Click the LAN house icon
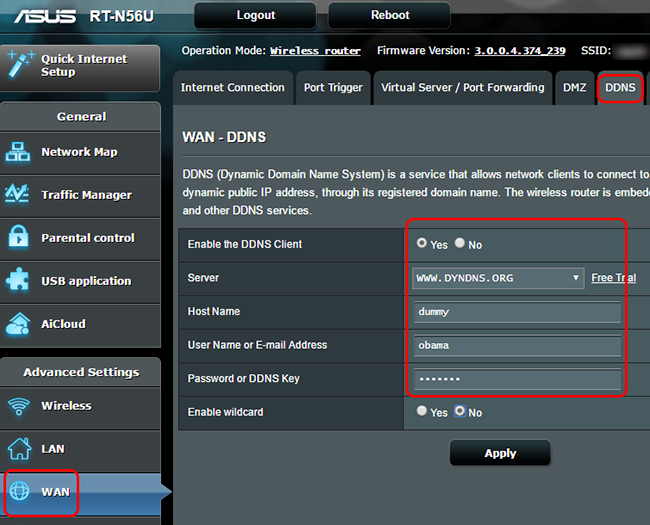Screen dimensions: 650x525 (19, 449)
